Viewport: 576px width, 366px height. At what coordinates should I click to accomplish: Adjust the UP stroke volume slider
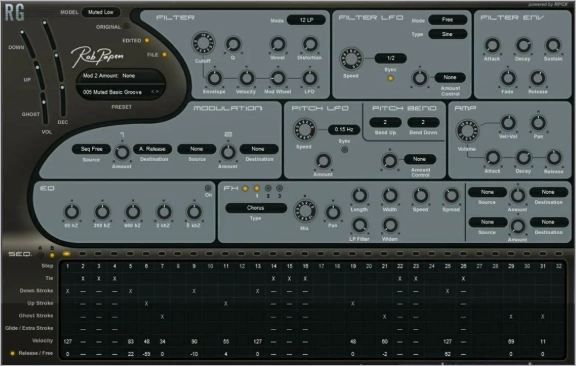[x=39, y=76]
